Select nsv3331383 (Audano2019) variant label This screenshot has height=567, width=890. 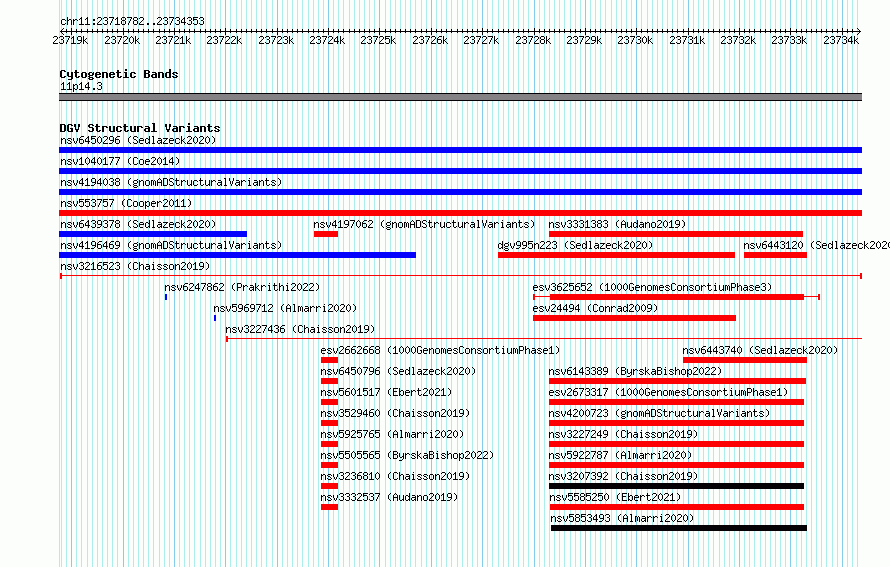pos(617,224)
